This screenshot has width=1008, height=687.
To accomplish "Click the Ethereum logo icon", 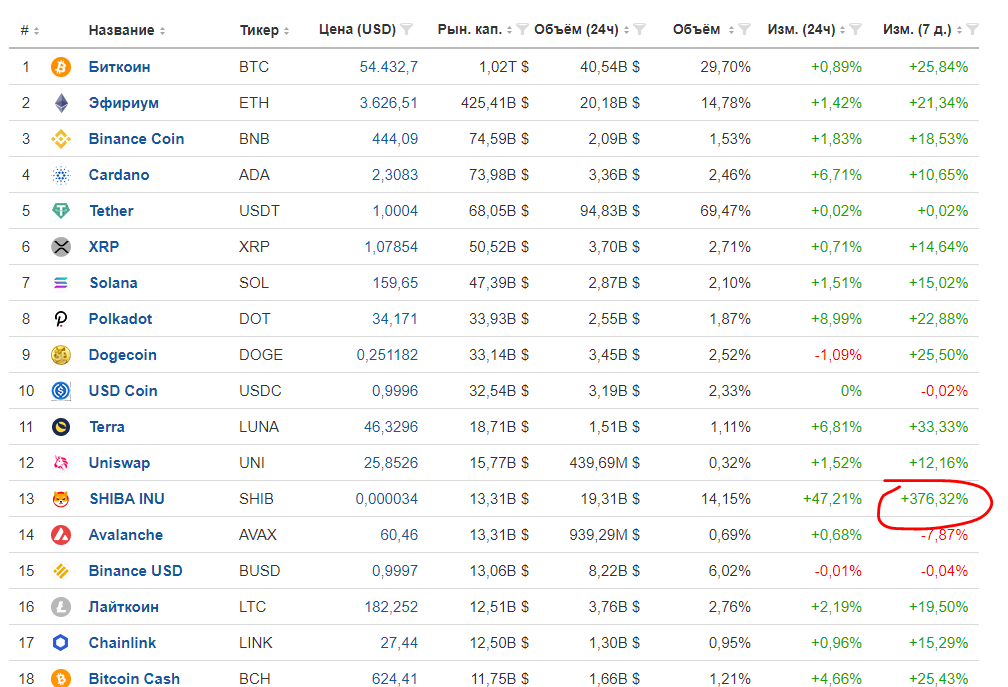I will tap(61, 103).
